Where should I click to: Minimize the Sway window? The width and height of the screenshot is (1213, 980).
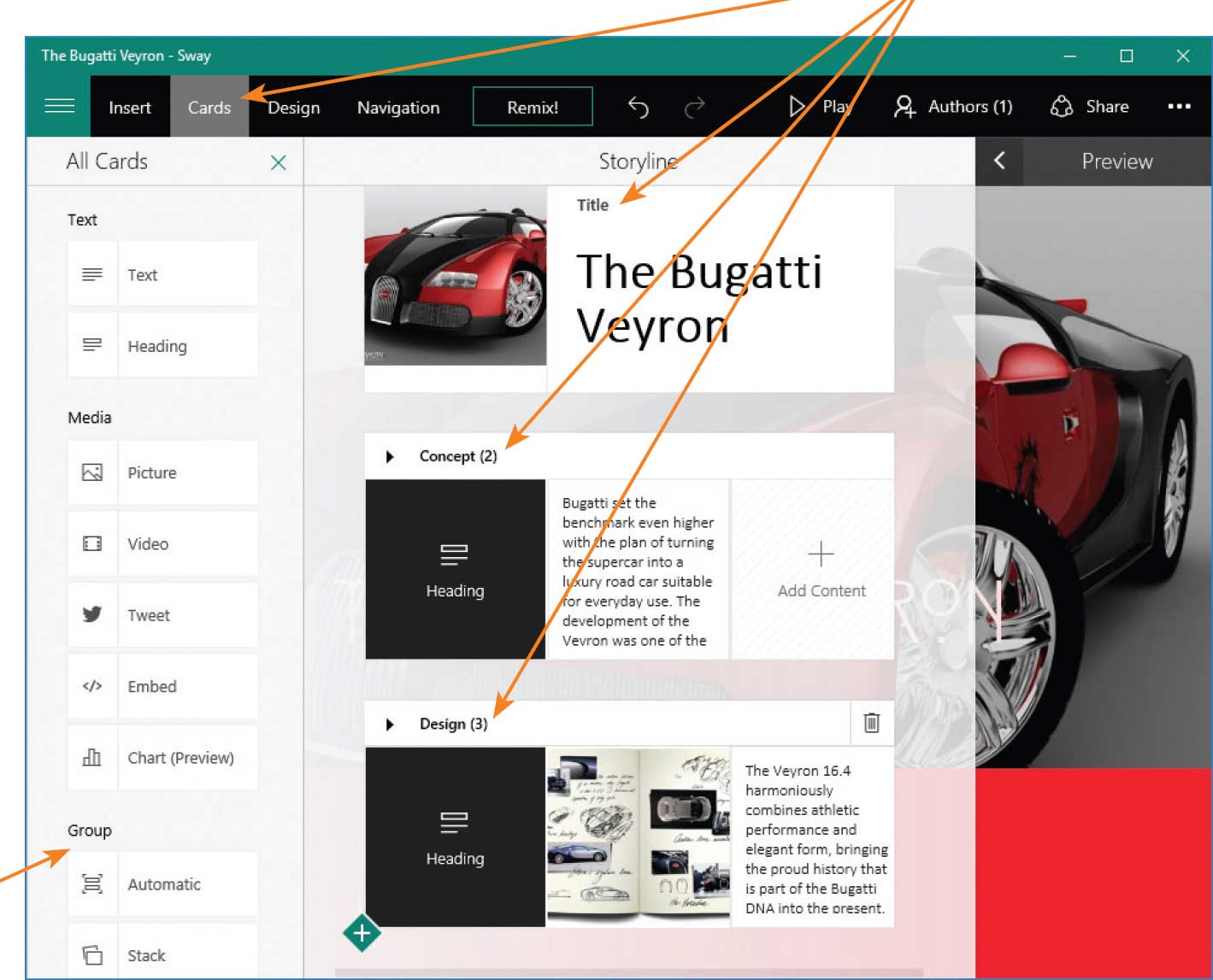(1070, 56)
